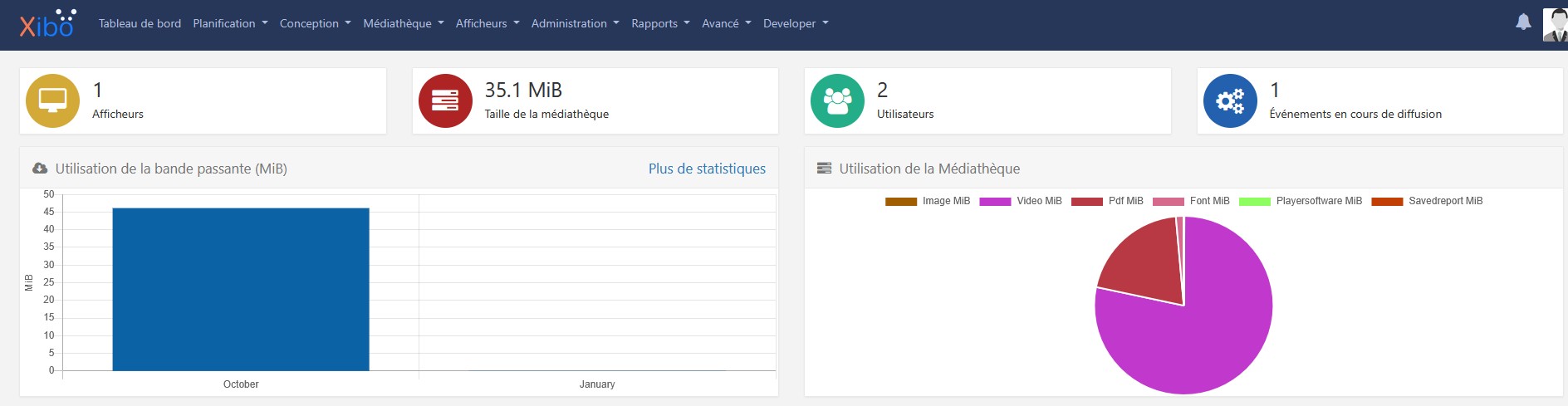The height and width of the screenshot is (406, 1568).
Task: Expand the Conception dropdown menu
Action: [x=315, y=23]
